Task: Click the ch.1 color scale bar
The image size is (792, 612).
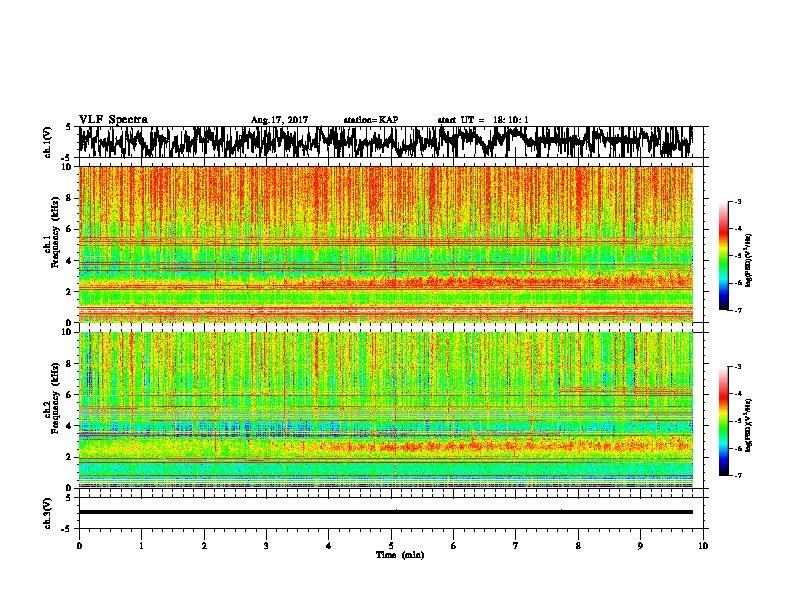Action: click(723, 256)
